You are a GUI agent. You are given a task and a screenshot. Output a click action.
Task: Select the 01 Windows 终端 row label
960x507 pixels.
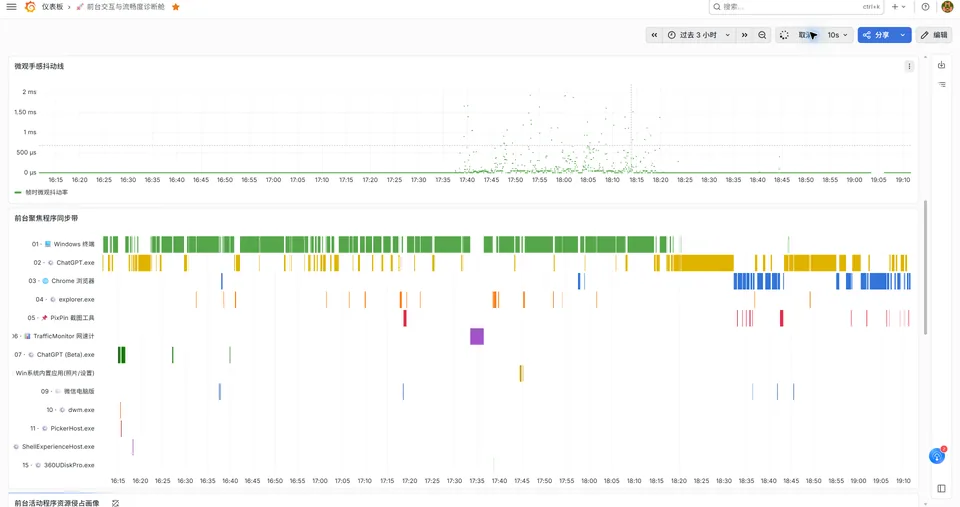click(63, 244)
